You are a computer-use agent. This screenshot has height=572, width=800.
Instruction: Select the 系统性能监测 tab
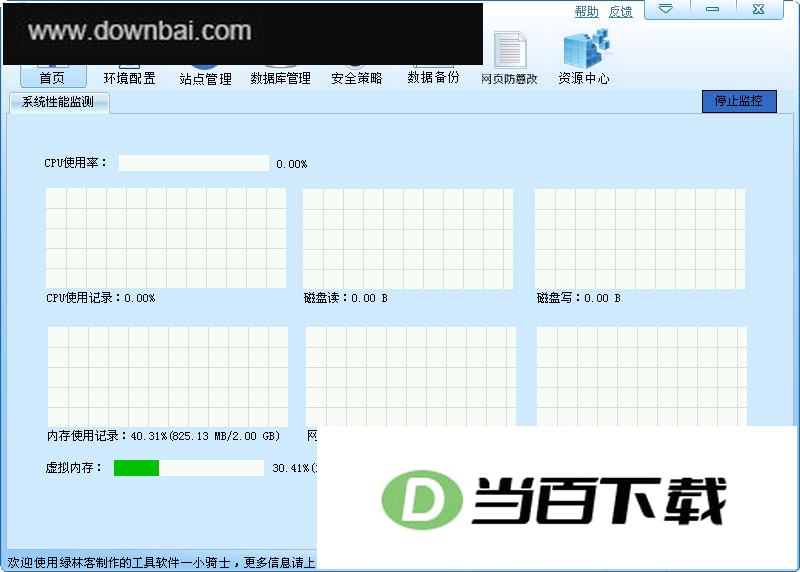(x=58, y=102)
